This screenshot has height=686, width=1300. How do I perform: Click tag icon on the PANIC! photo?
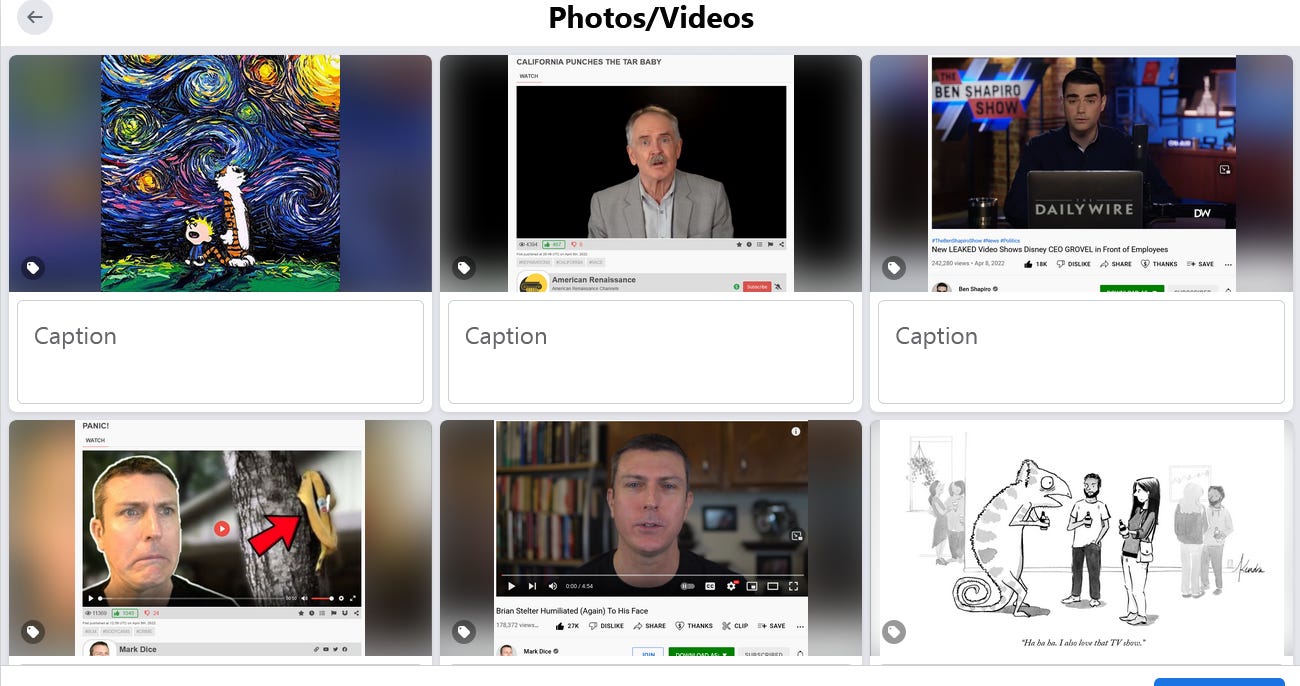click(33, 632)
